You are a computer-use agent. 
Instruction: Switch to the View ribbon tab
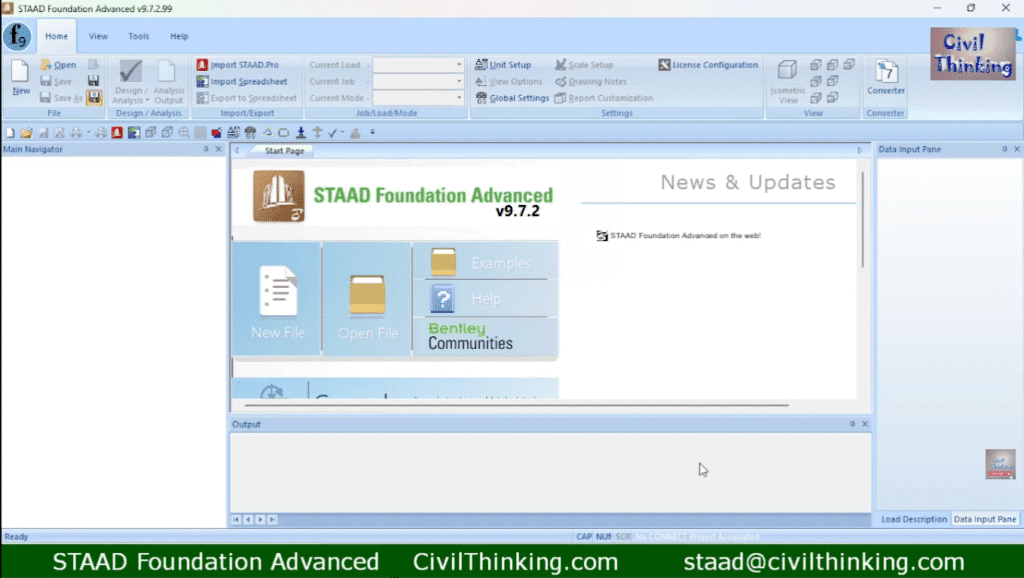coord(98,36)
